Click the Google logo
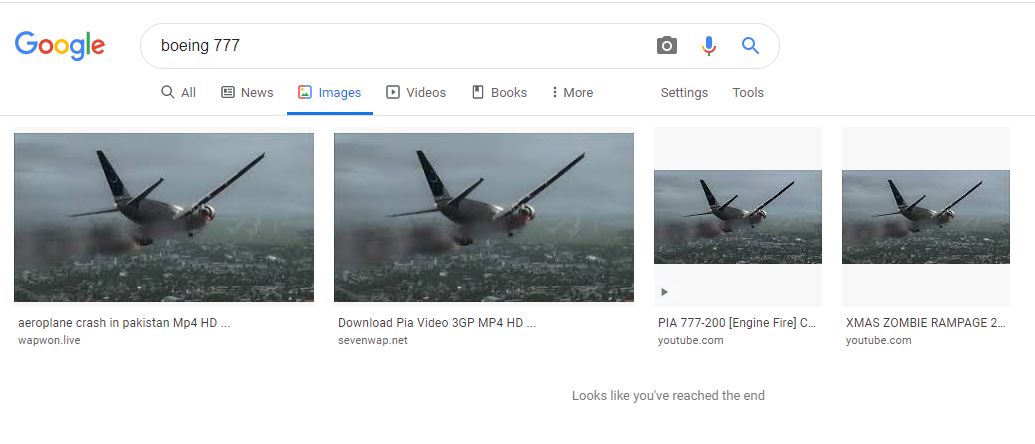This screenshot has height=444, width=1035. pos(59,46)
